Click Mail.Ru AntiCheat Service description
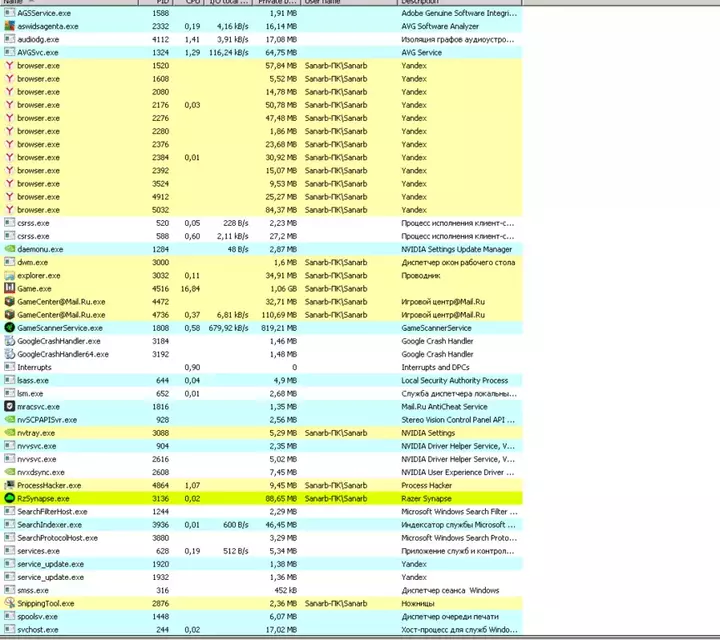The width and height of the screenshot is (720, 640). [x=444, y=407]
